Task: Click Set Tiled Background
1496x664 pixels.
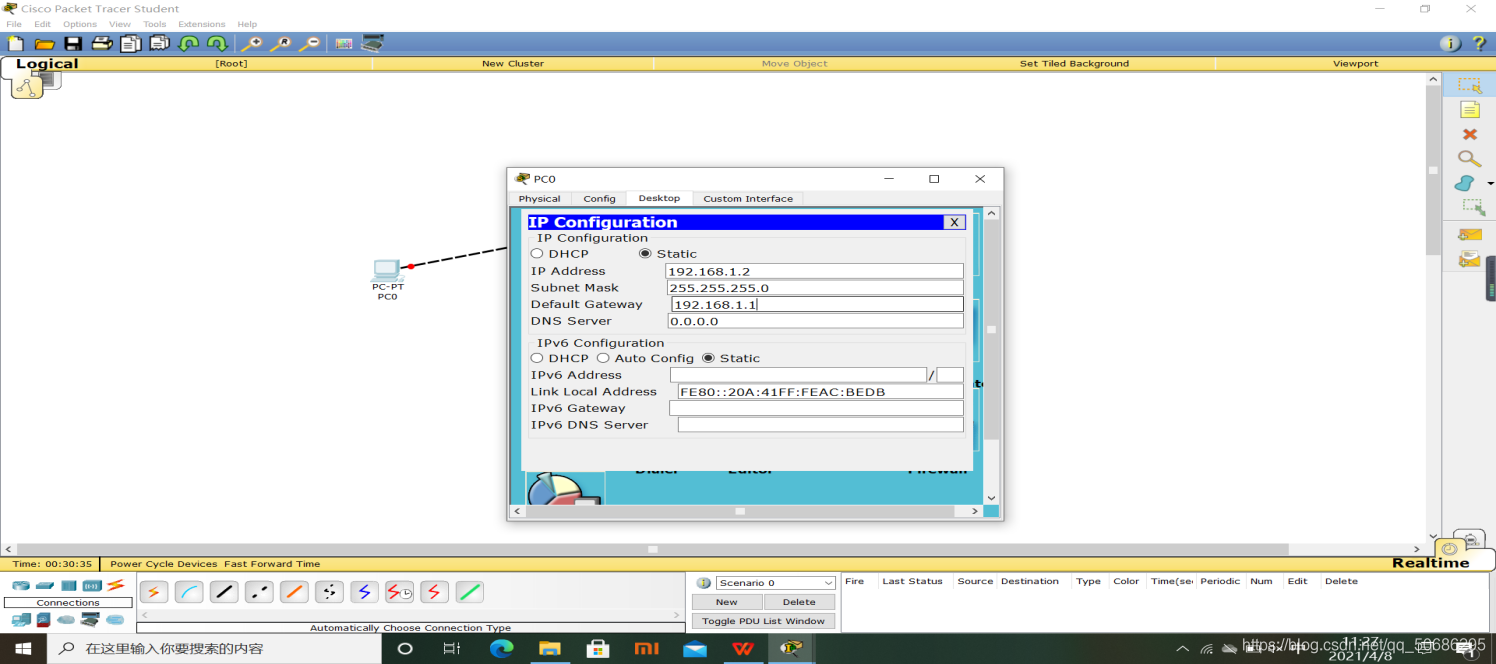Action: point(1074,63)
